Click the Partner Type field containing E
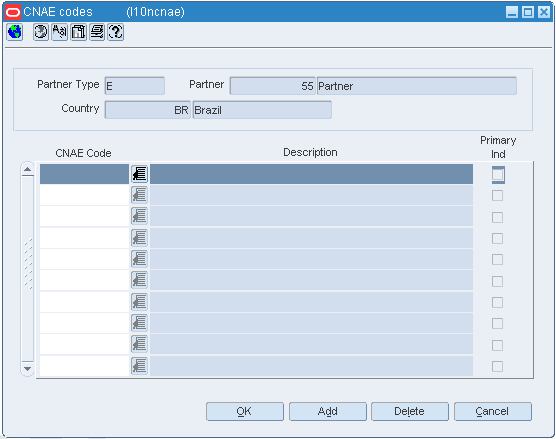556x439 pixels. (135, 86)
